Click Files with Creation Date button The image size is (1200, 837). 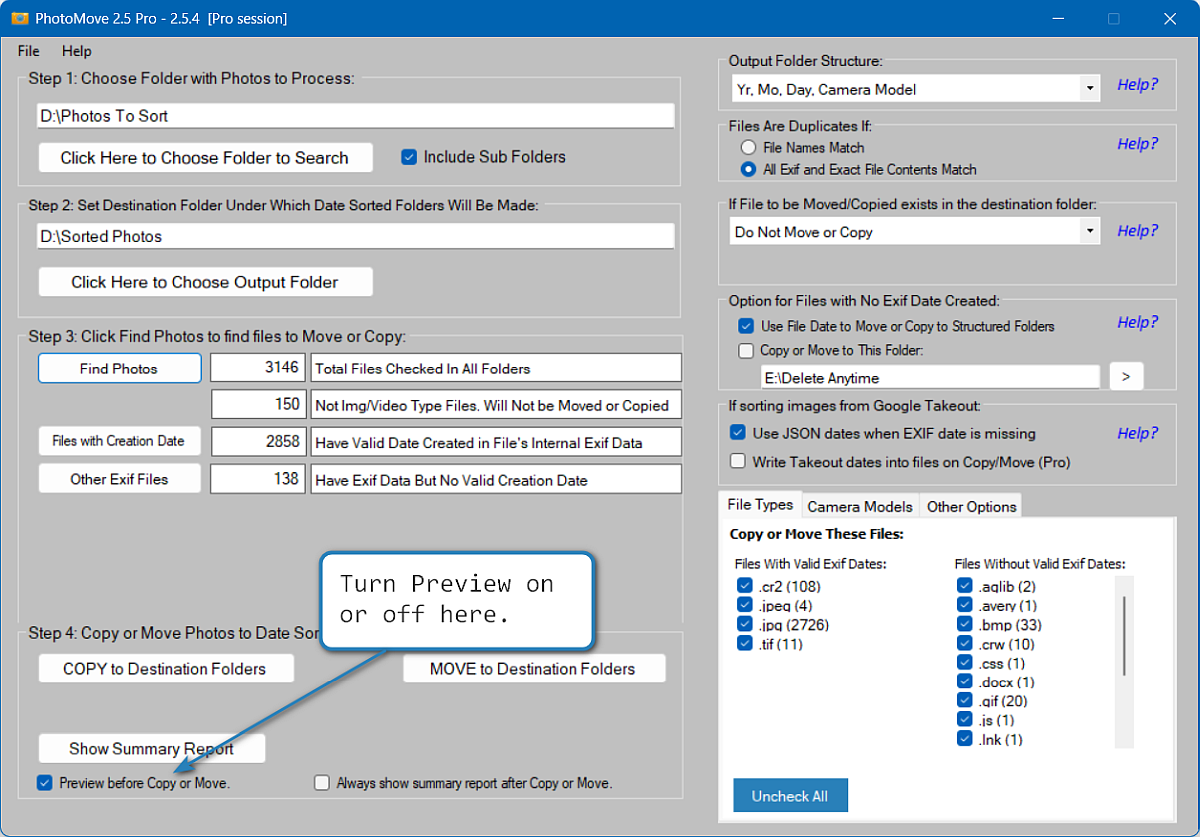(x=119, y=441)
